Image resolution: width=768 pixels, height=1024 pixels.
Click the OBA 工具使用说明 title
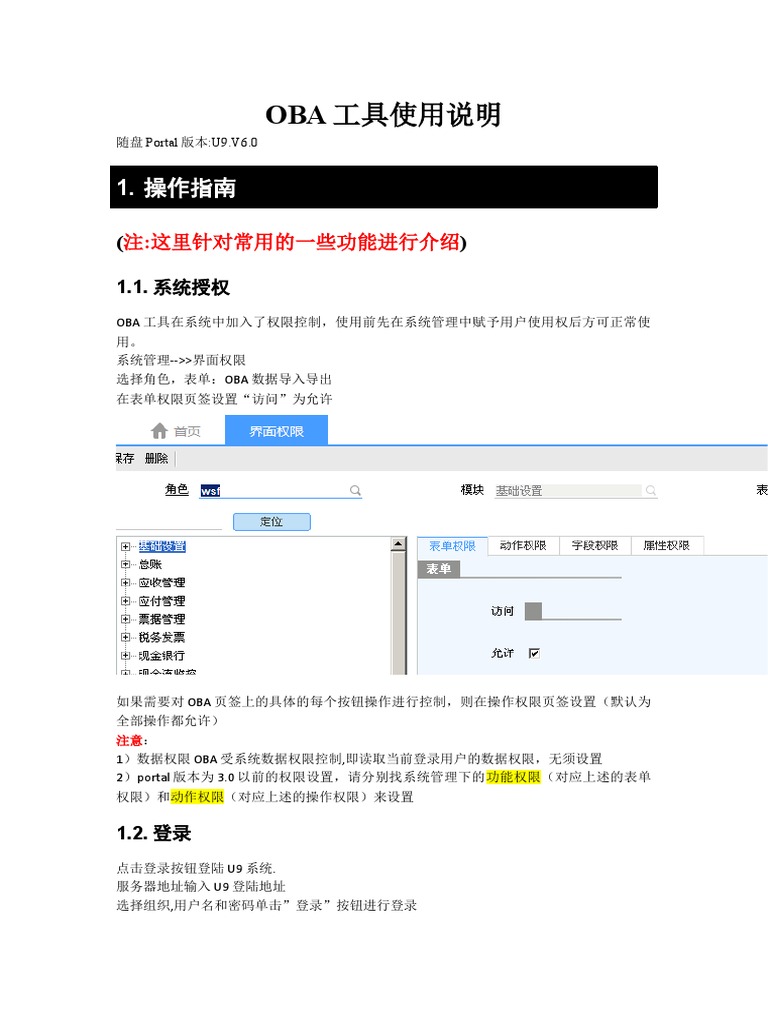coord(384,115)
